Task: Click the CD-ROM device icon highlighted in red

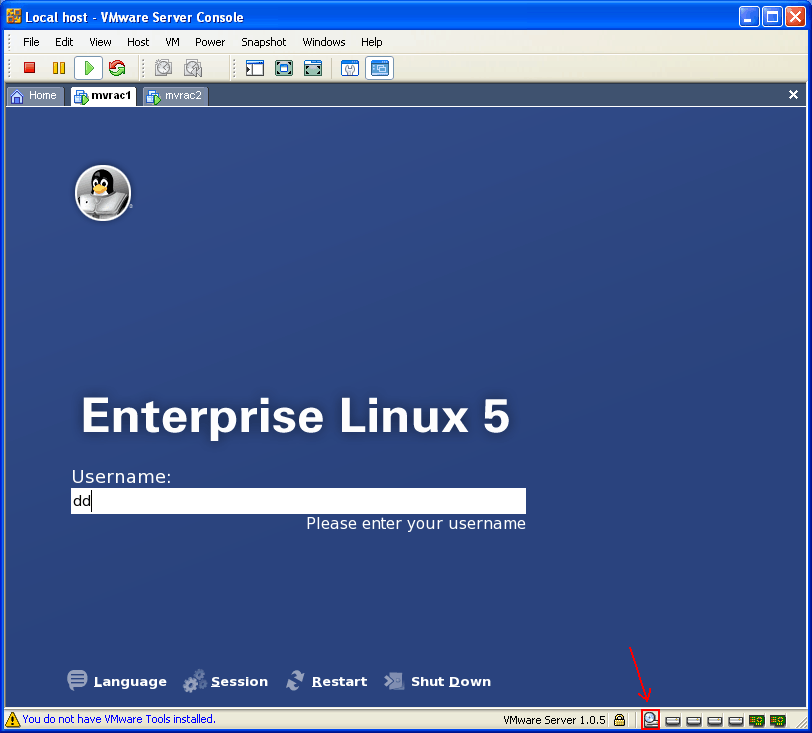Action: pyautogui.click(x=651, y=719)
